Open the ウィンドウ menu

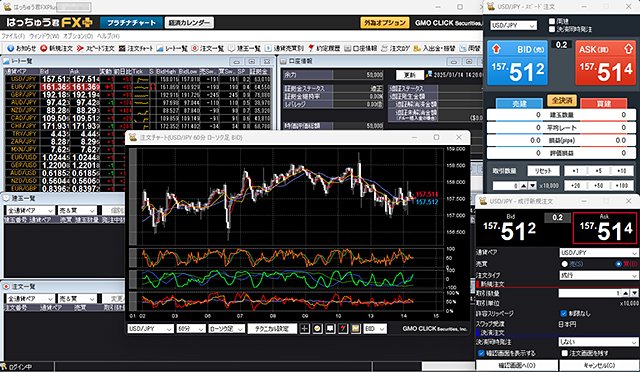[44, 36]
